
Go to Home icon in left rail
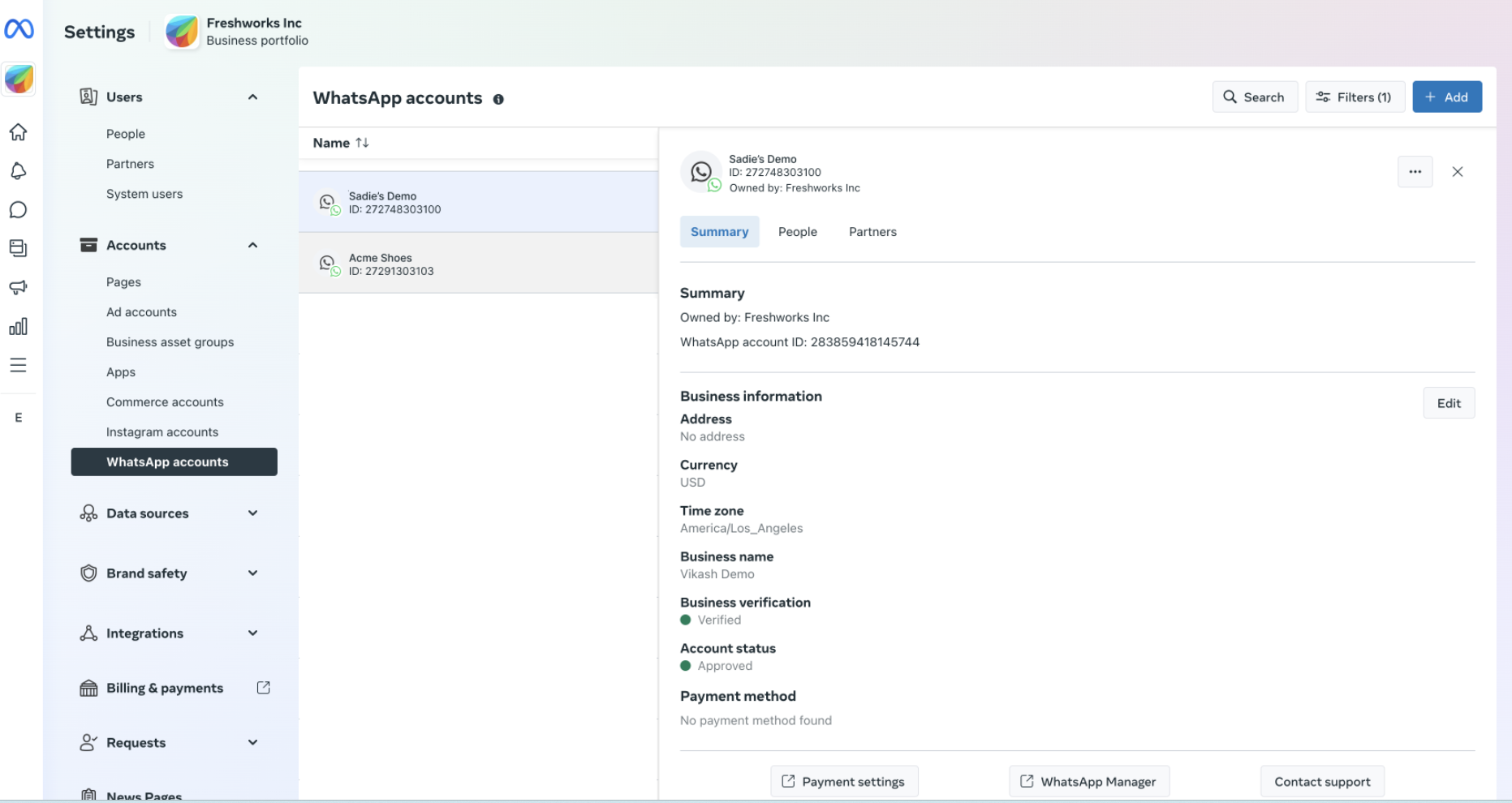(19, 131)
